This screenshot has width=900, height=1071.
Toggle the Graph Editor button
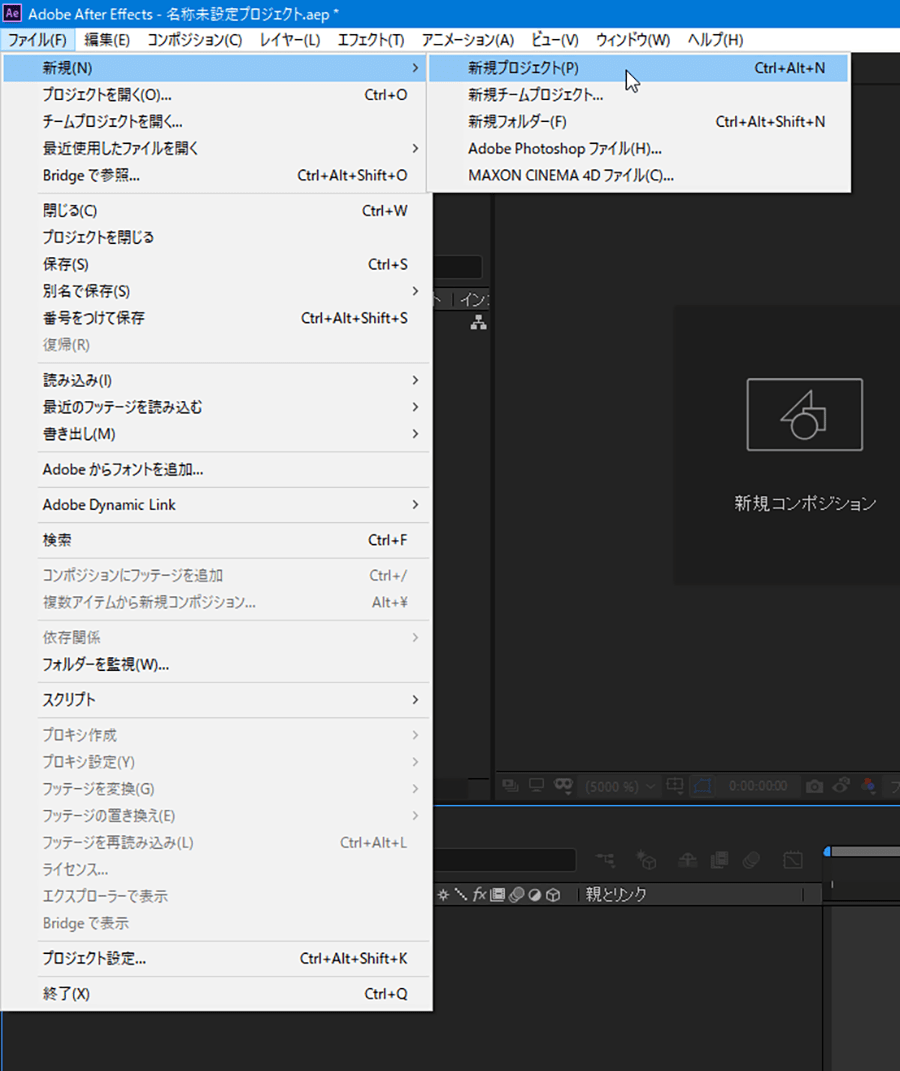click(x=793, y=860)
